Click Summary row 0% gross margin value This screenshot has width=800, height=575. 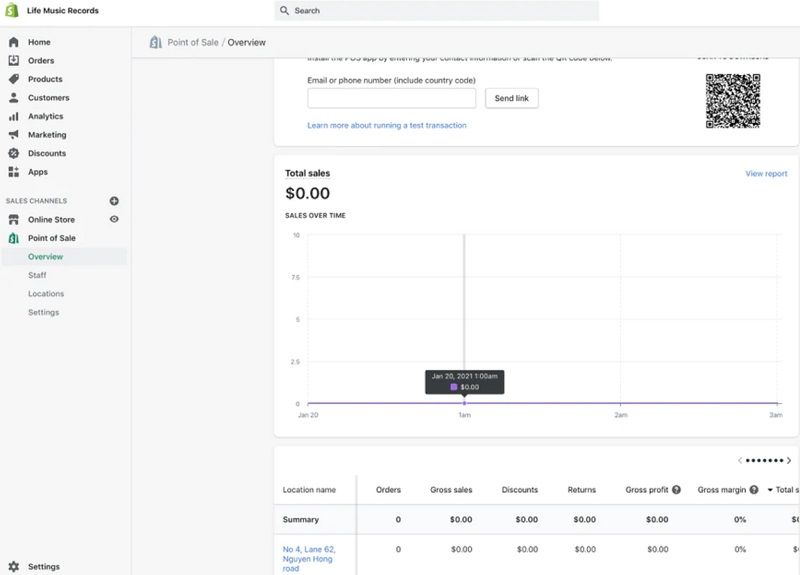click(740, 519)
